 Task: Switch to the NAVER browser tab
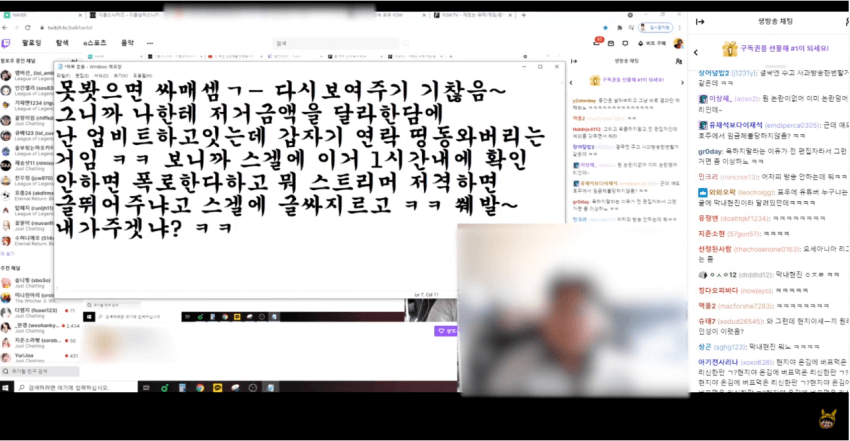point(42,15)
